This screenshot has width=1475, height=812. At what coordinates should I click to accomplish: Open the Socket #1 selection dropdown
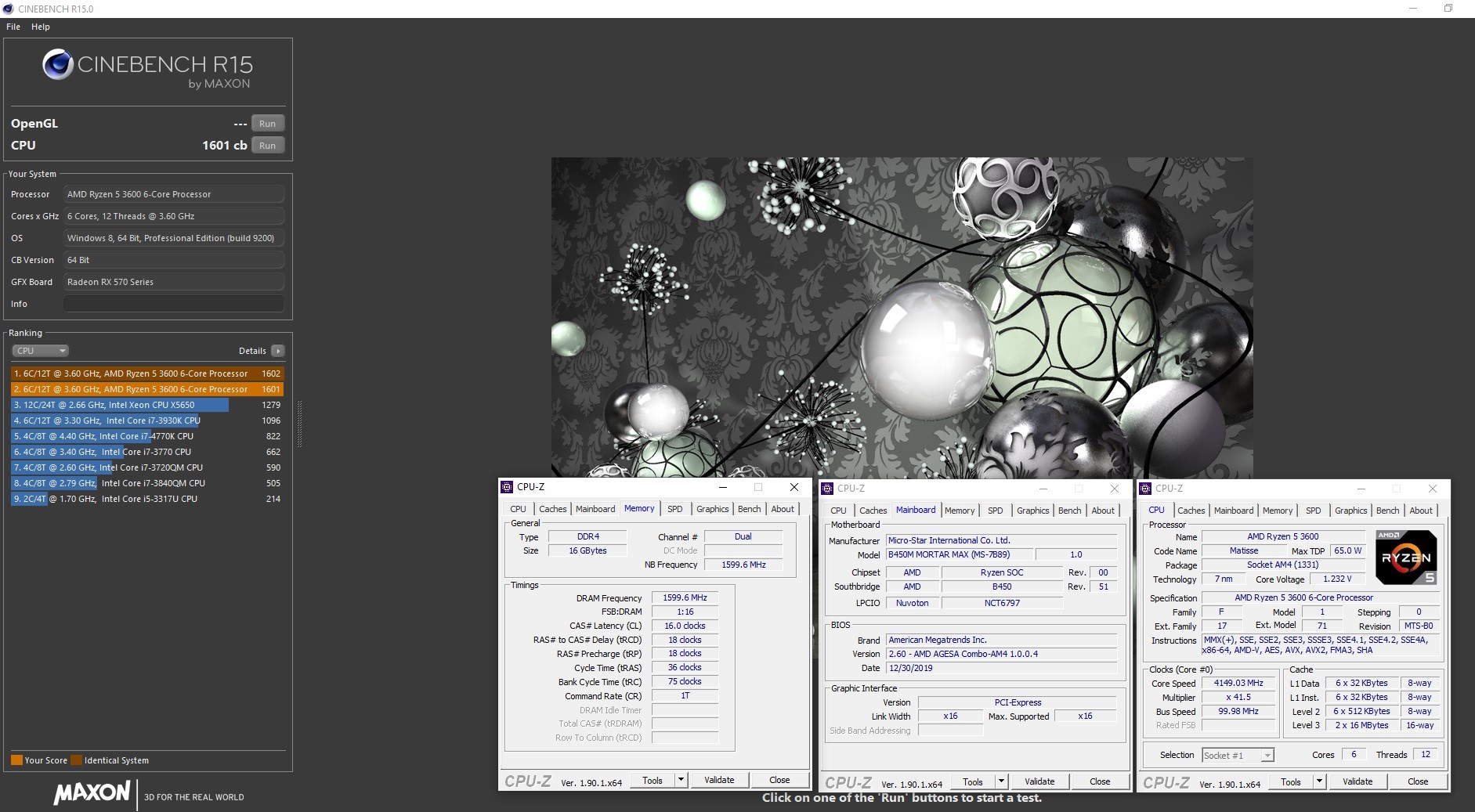click(1238, 756)
